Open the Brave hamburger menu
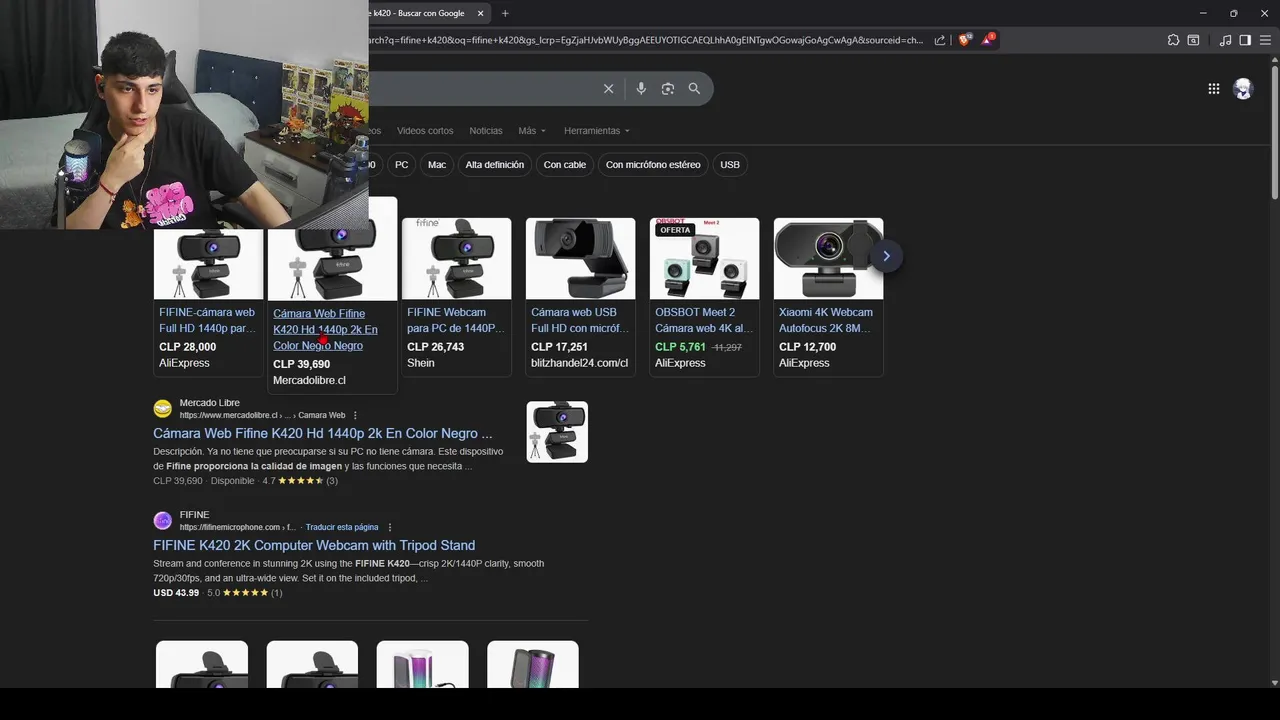 (1265, 40)
